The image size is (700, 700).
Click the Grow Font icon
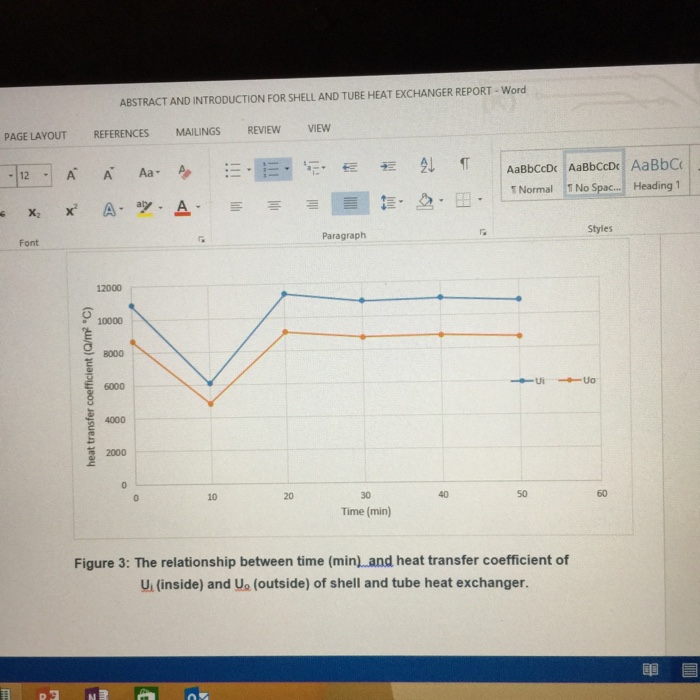(x=71, y=175)
